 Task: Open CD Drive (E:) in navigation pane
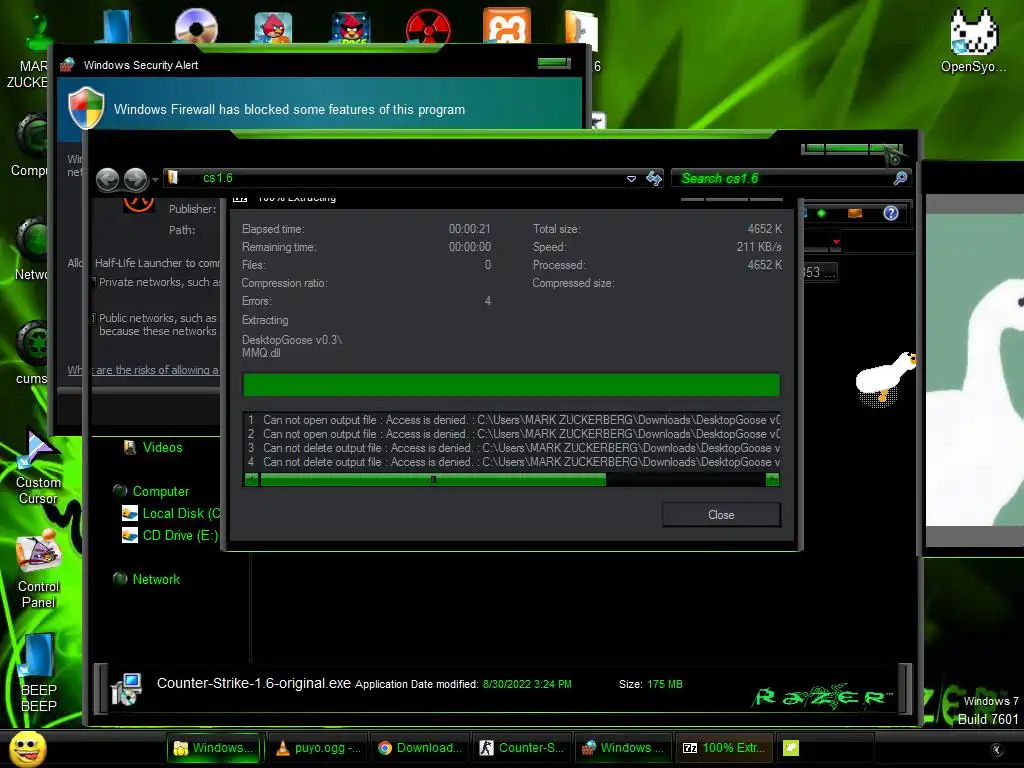coord(170,536)
